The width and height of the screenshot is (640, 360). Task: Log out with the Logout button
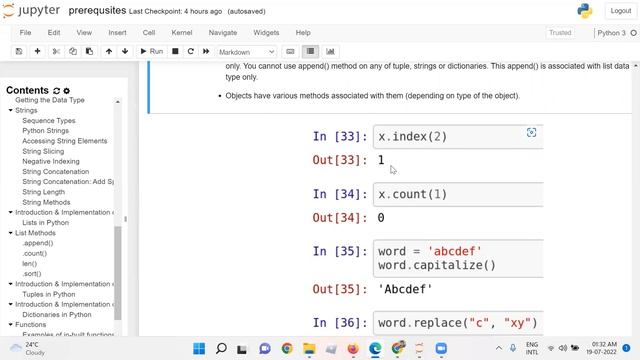point(620,11)
